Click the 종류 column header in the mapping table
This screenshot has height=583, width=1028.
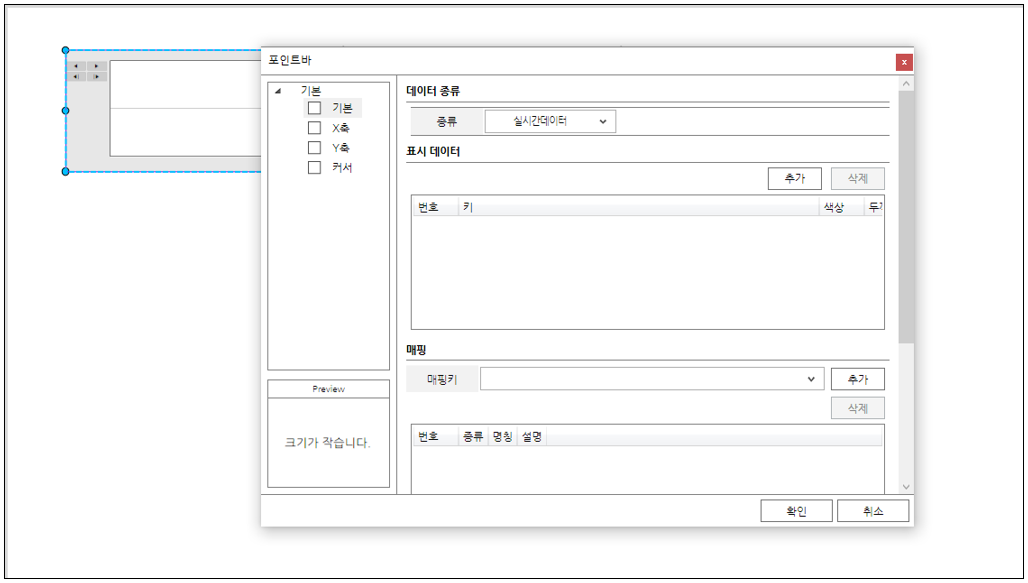click(473, 437)
